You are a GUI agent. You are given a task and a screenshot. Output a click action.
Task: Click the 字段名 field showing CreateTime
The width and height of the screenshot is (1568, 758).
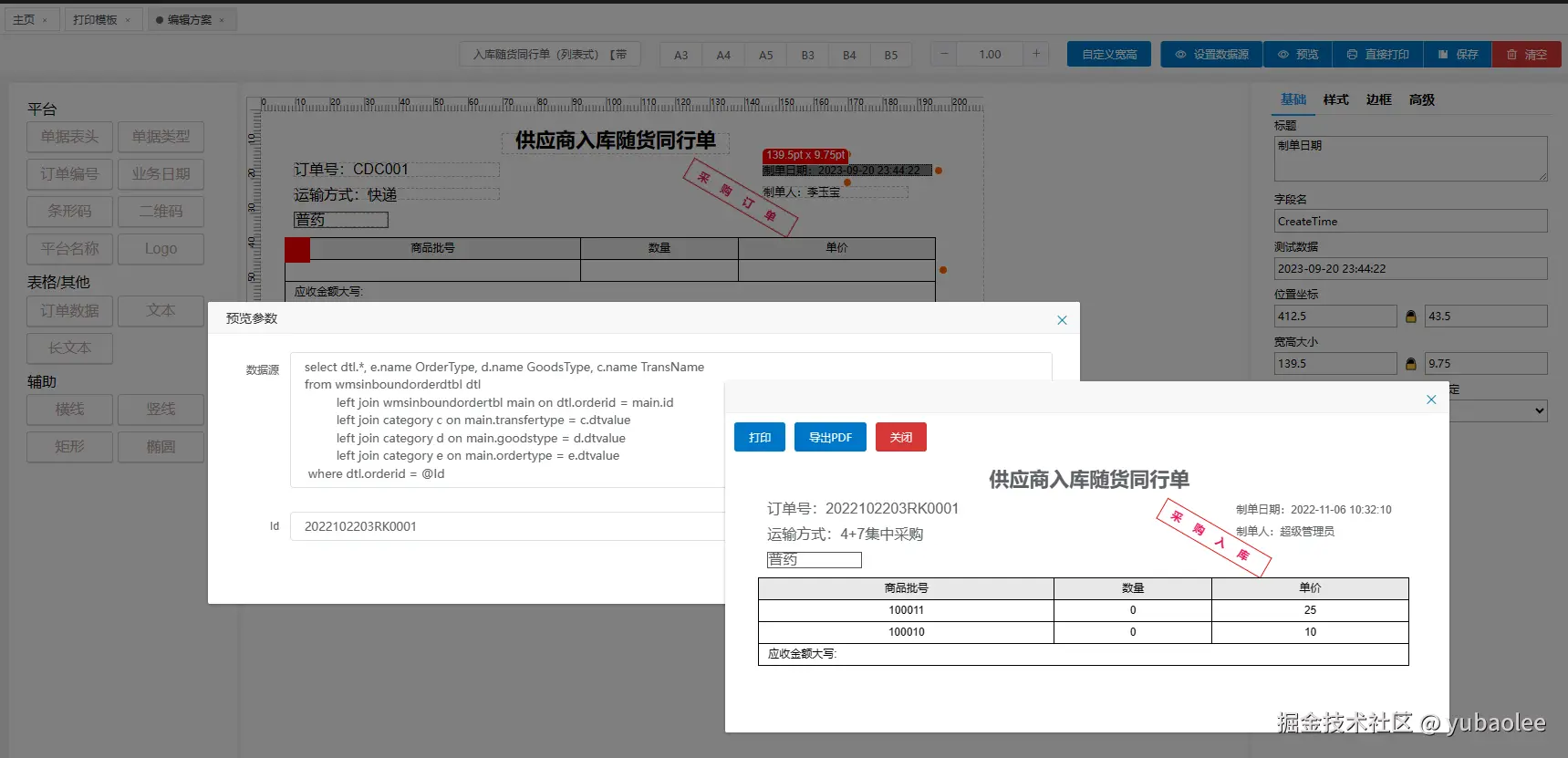pyautogui.click(x=1411, y=221)
